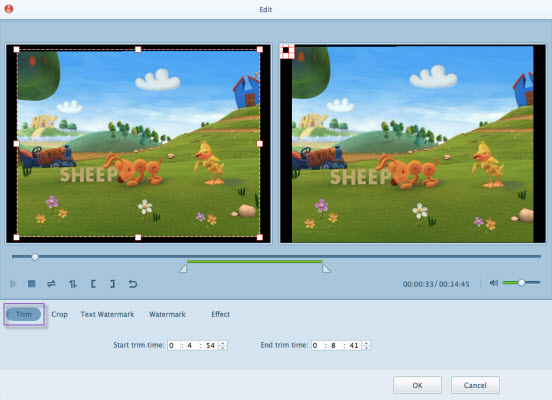Set trim start bracket icon
The width and height of the screenshot is (552, 400).
(93, 284)
